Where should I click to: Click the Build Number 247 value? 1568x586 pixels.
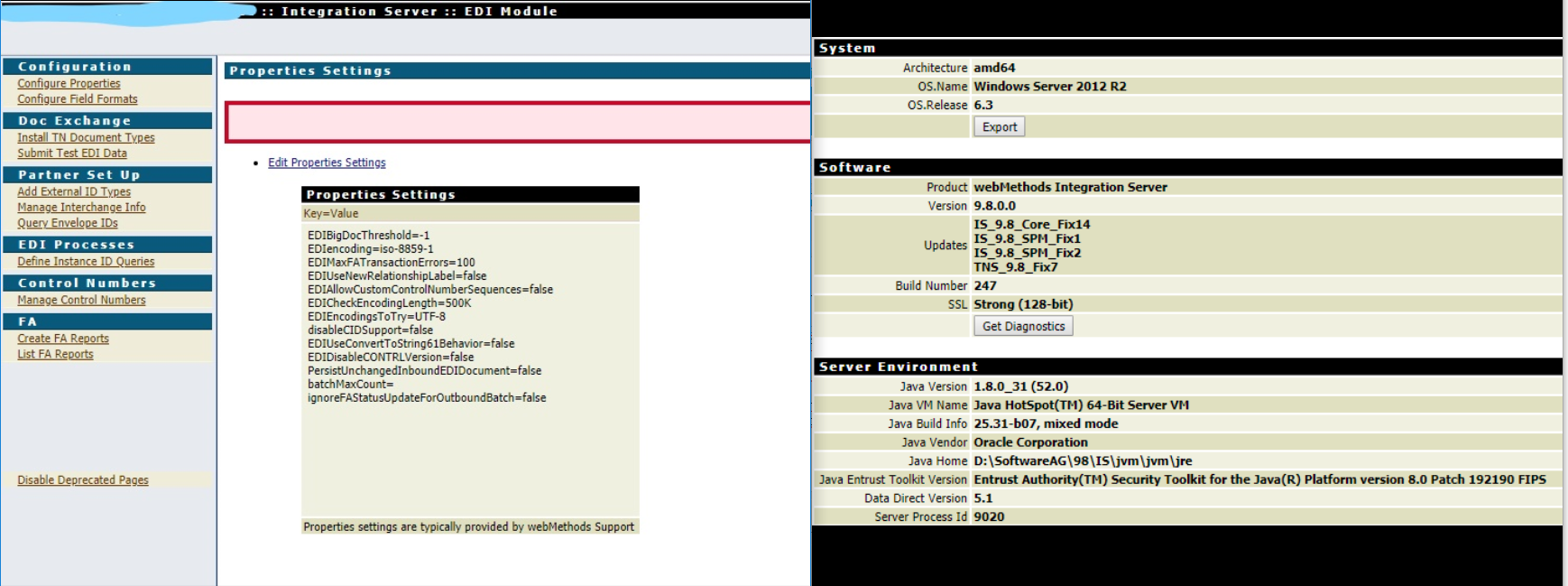click(985, 286)
